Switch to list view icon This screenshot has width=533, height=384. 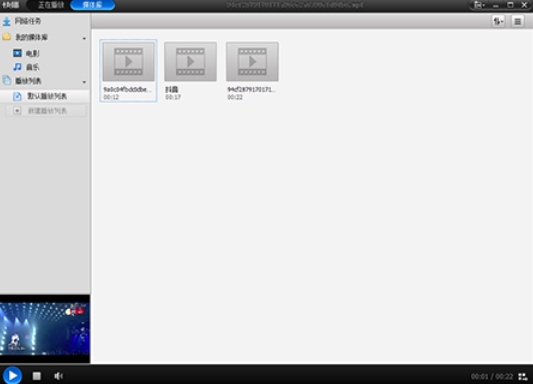click(517, 22)
